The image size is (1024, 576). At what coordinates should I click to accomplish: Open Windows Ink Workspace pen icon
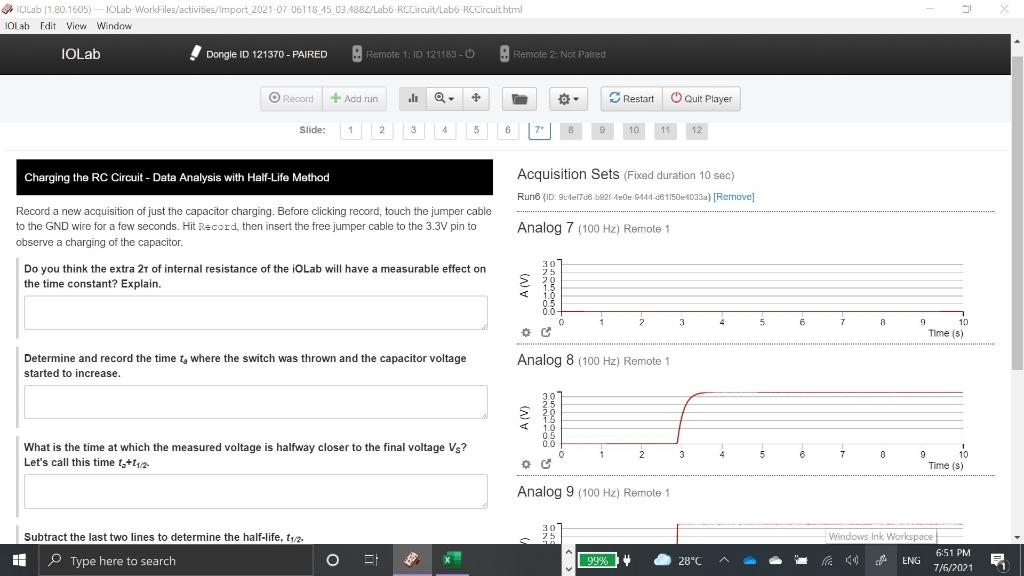880,560
